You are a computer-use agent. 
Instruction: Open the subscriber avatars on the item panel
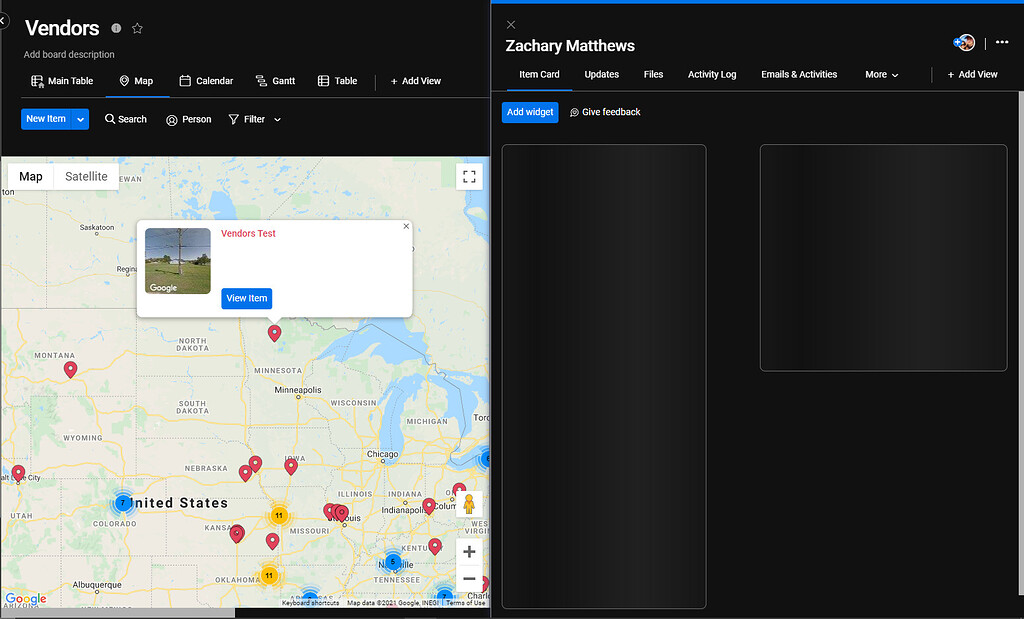[964, 43]
